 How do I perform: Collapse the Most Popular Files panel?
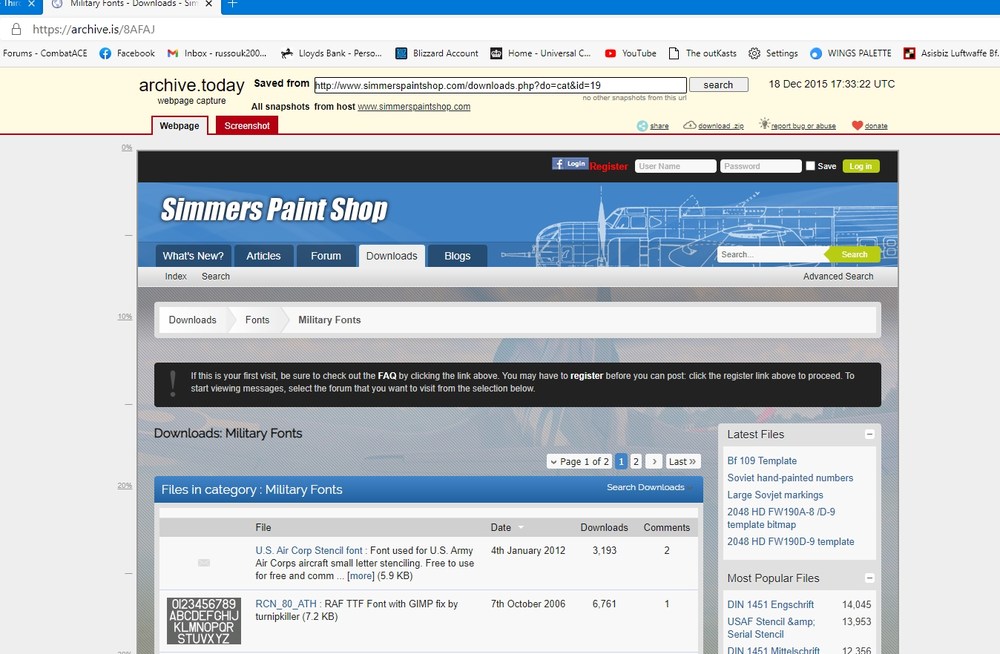(869, 578)
